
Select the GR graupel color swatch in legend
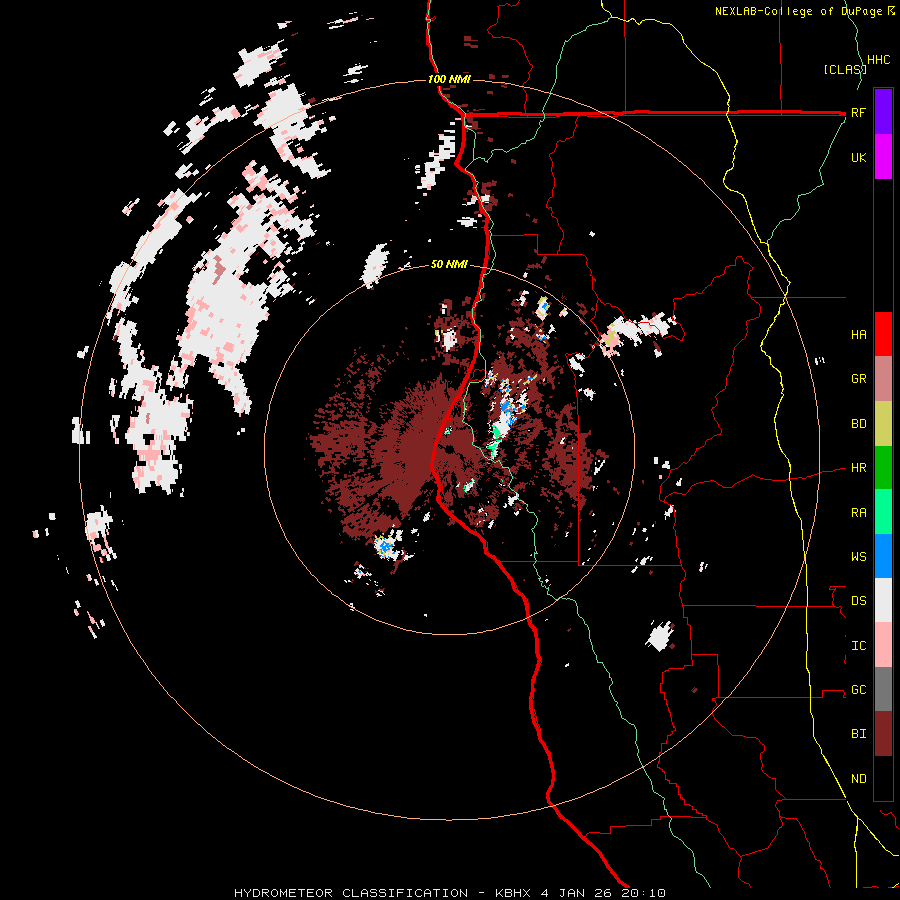883,378
